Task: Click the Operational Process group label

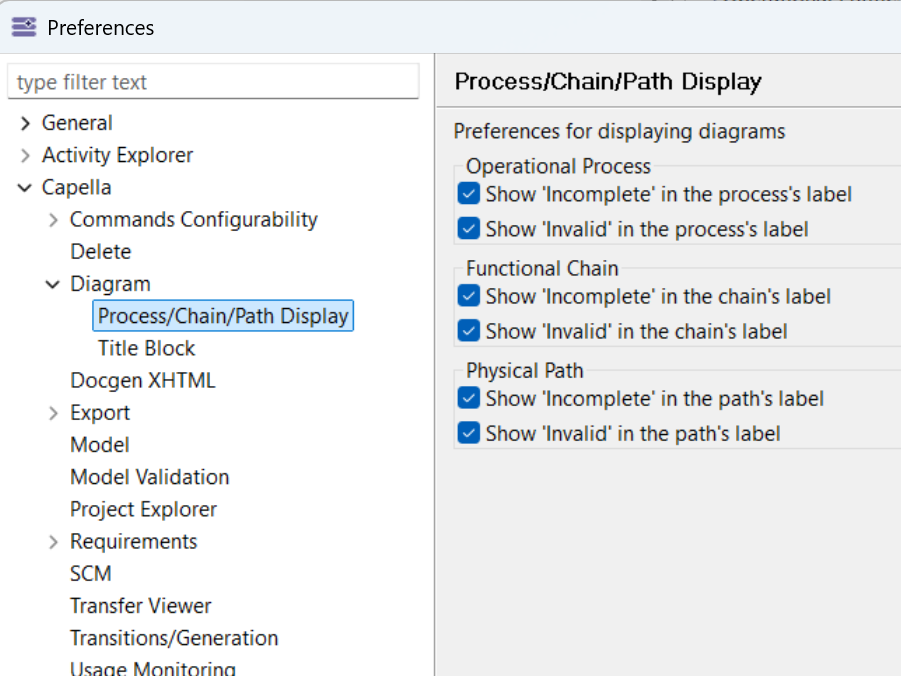Action: point(559,166)
